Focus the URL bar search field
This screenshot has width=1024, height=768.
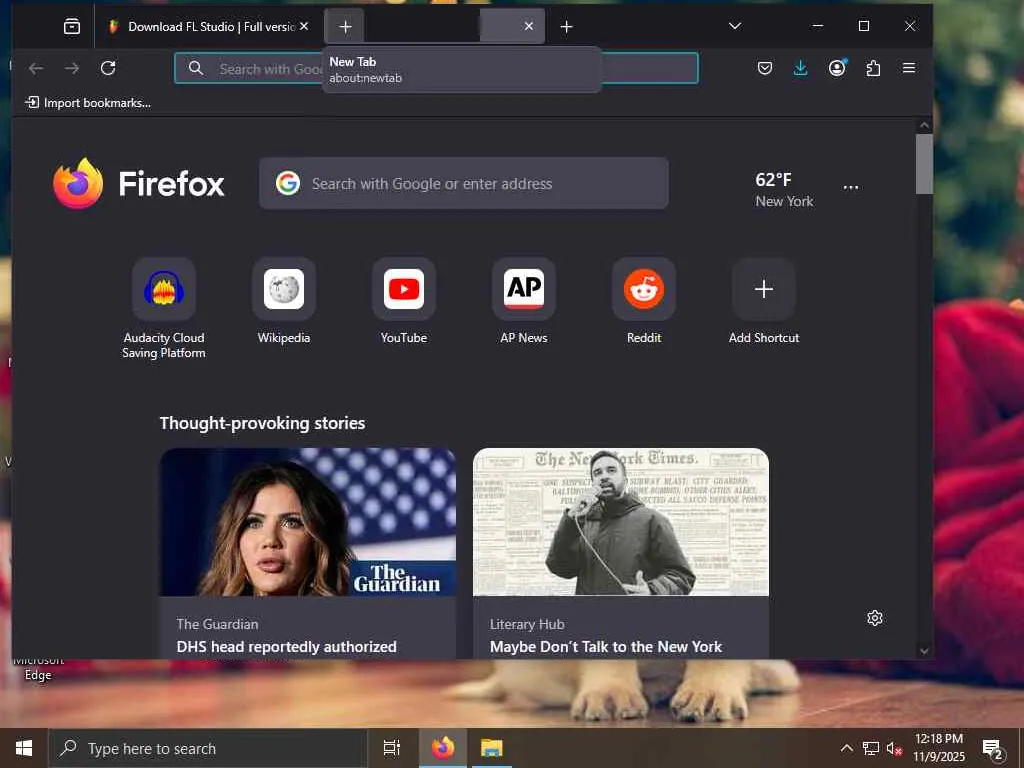(436, 68)
